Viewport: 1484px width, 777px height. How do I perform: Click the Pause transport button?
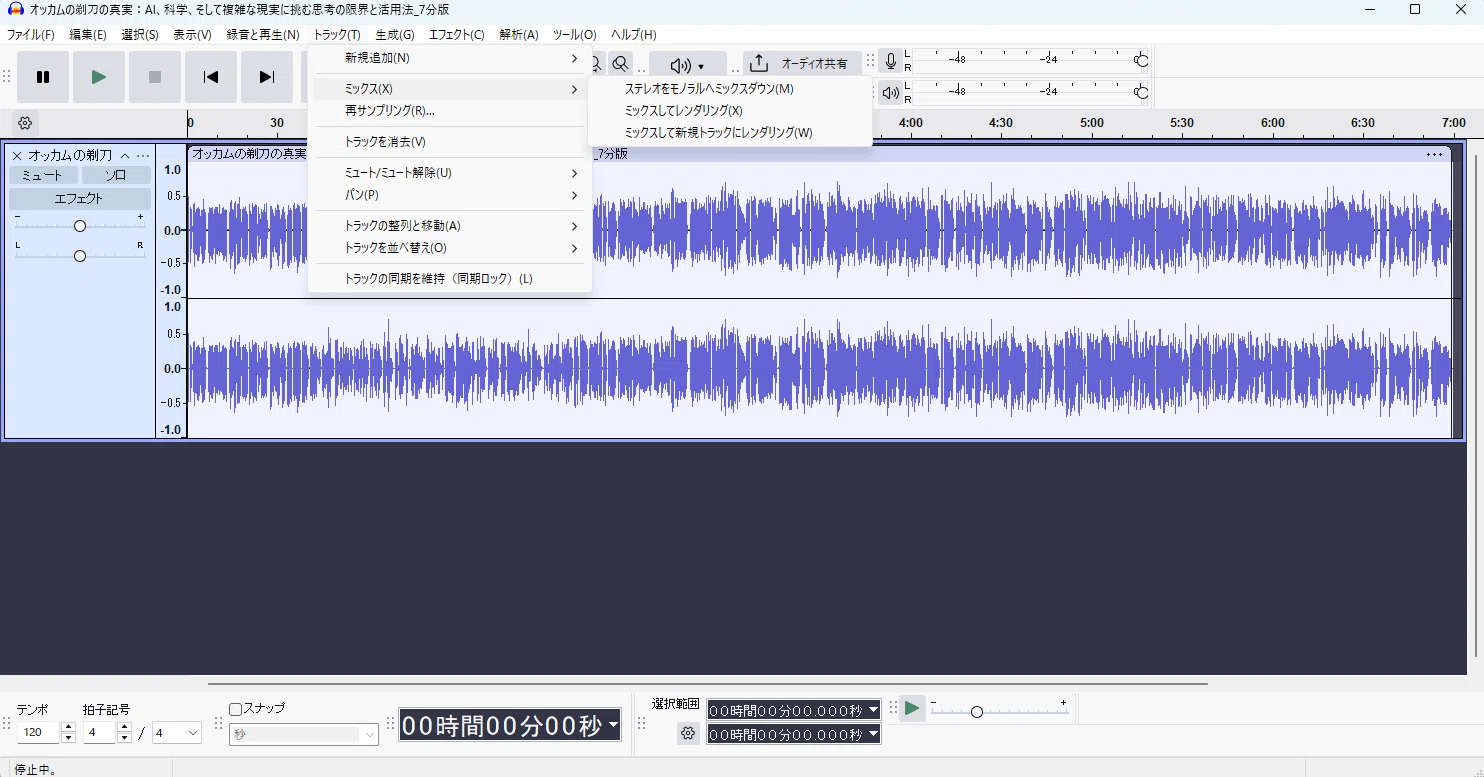click(43, 77)
